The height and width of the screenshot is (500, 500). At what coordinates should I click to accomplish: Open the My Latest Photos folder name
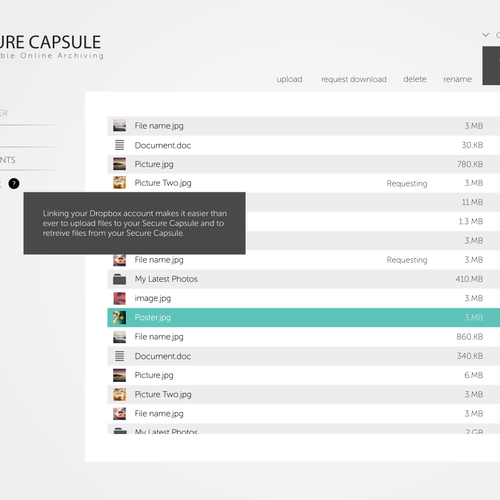(166, 279)
